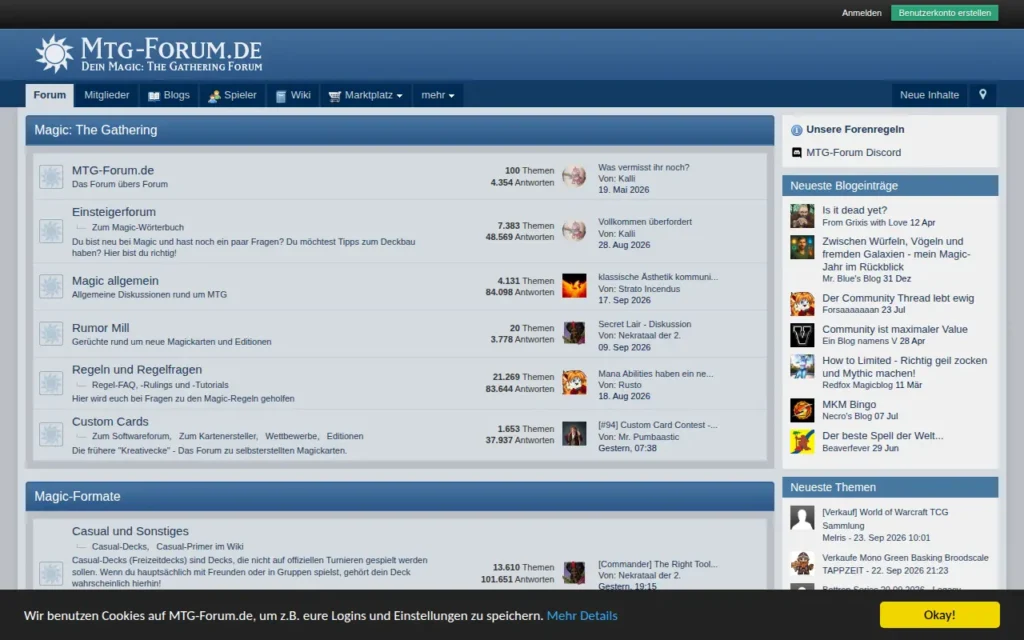Click Anmelden to log in

861,13
